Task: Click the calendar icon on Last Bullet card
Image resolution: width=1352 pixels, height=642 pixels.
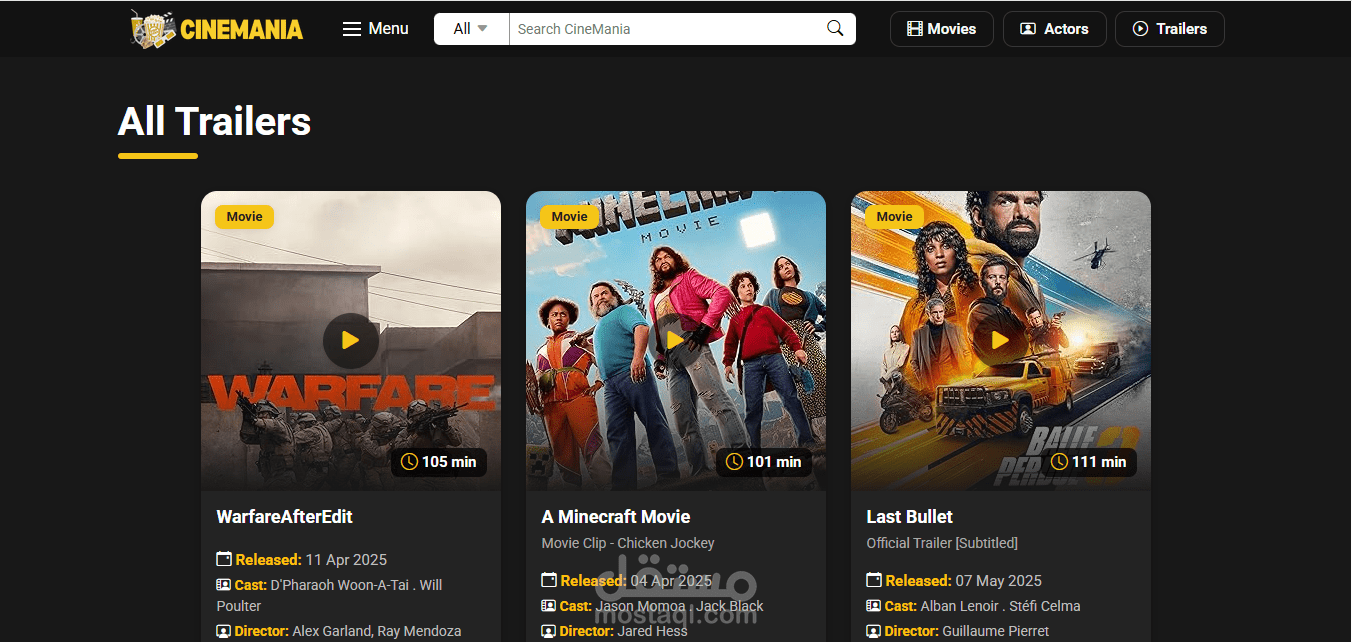Action: click(x=874, y=580)
